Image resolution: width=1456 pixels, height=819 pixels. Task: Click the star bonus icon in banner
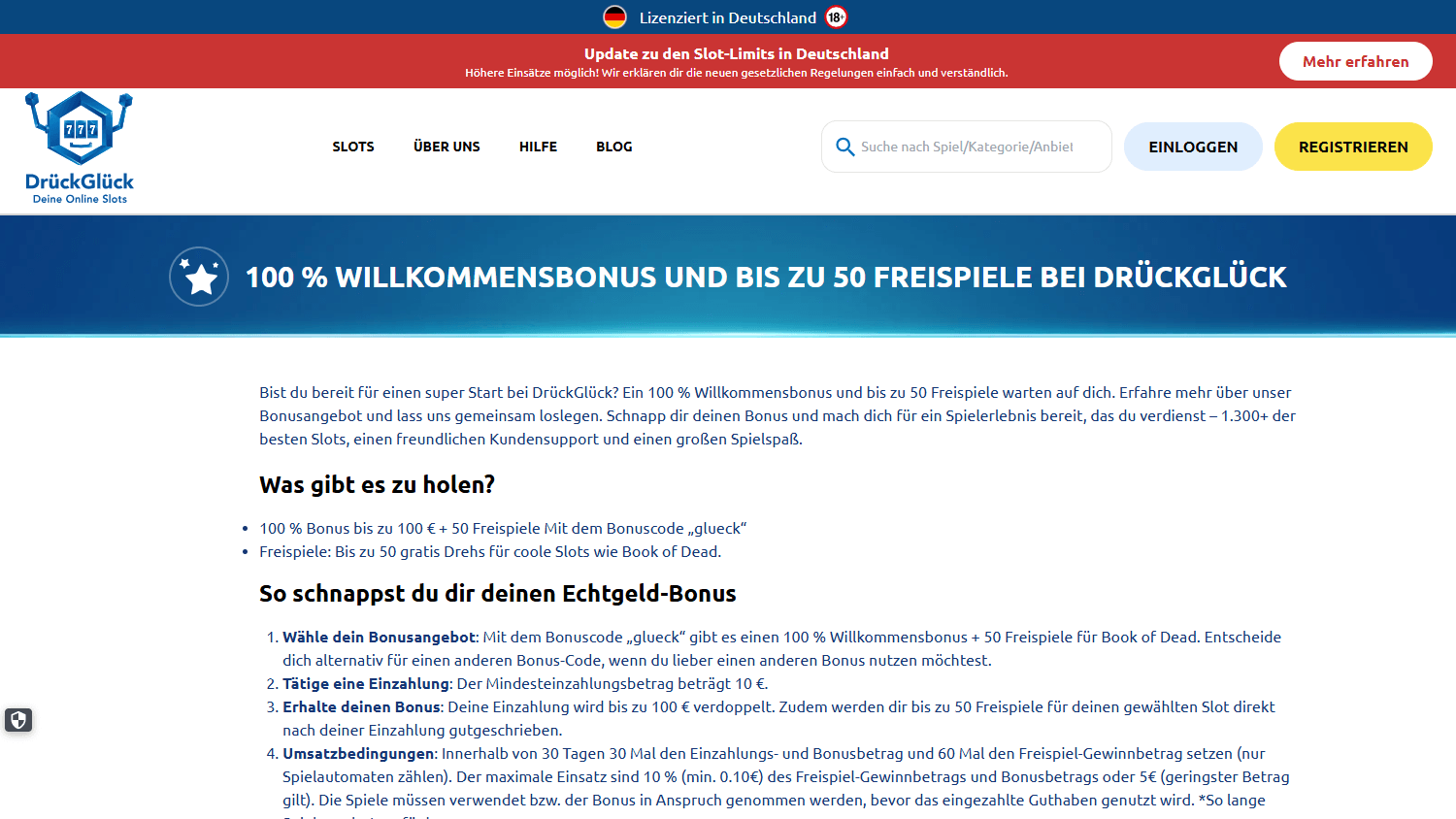pos(199,277)
